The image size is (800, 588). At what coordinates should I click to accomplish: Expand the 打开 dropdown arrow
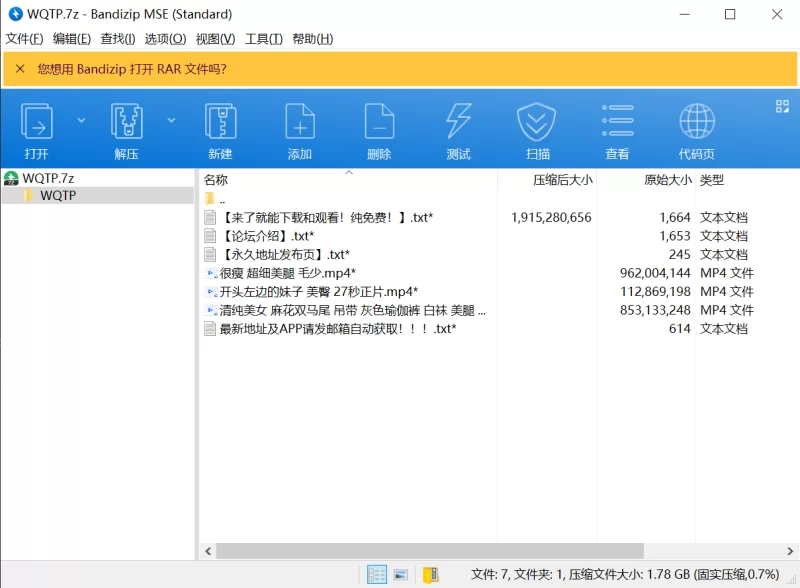(x=81, y=120)
